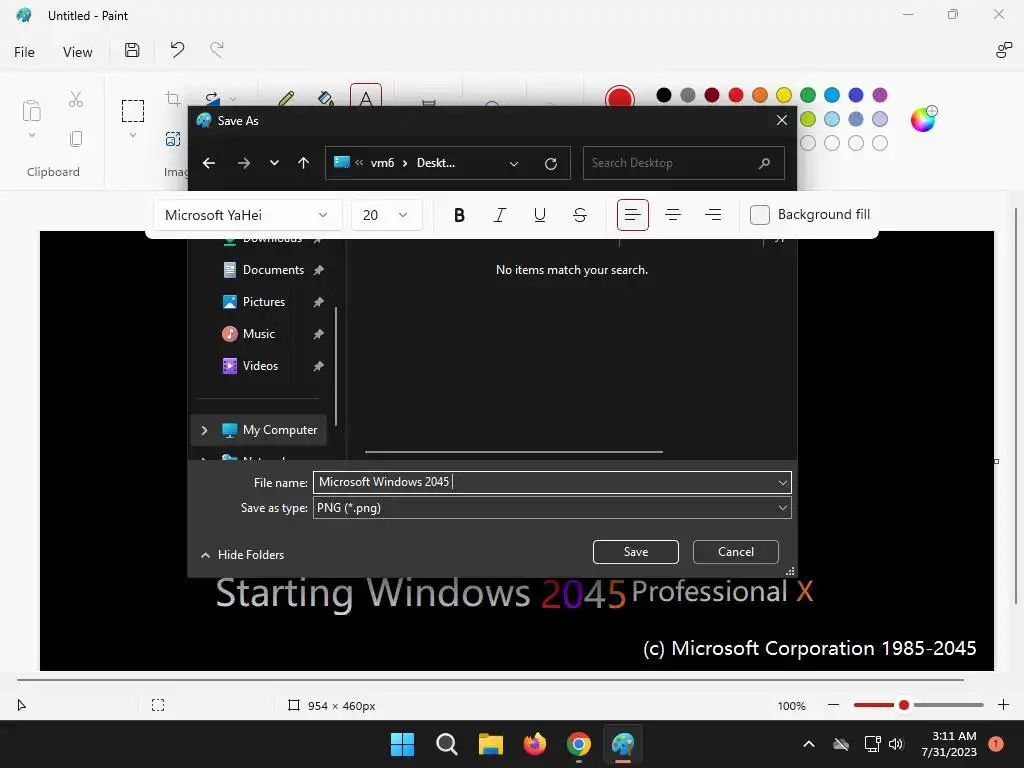This screenshot has height=768, width=1024.
Task: Go back in Save As dialog
Action: (209, 163)
